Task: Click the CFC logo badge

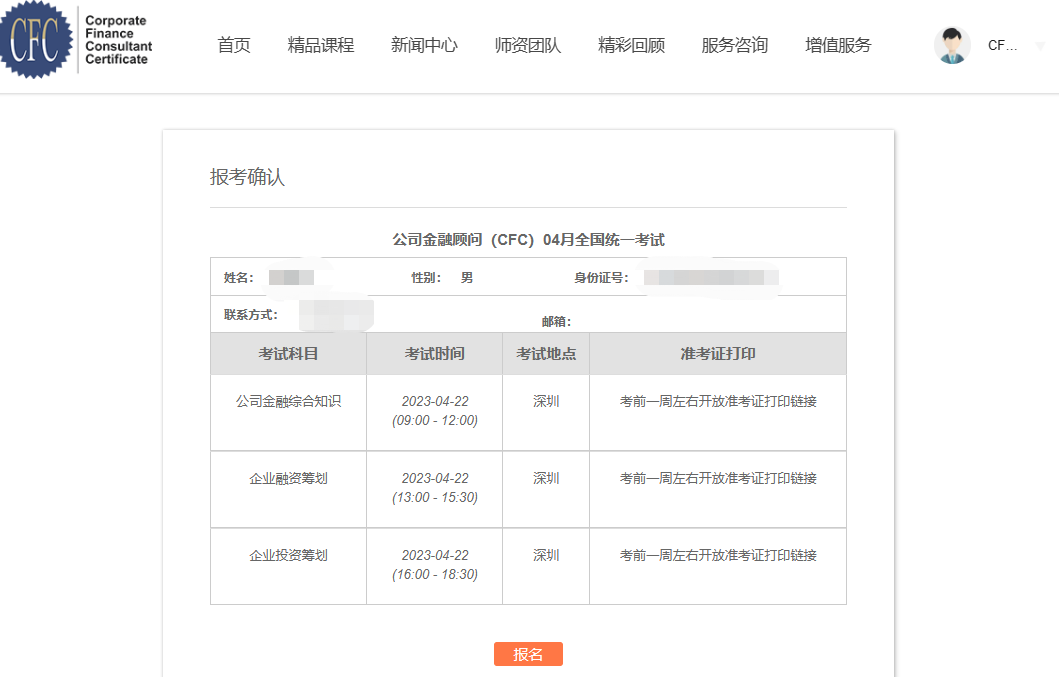Action: (x=36, y=39)
